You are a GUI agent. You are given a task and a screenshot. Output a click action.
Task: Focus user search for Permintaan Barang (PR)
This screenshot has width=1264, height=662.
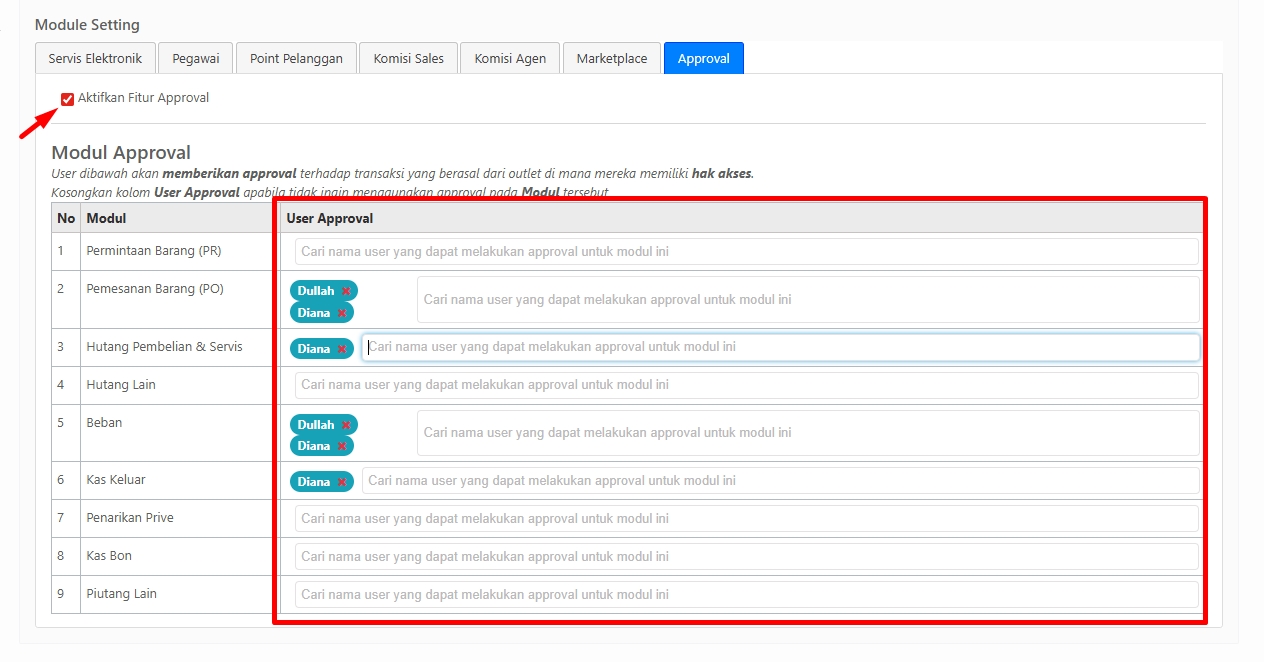point(746,252)
